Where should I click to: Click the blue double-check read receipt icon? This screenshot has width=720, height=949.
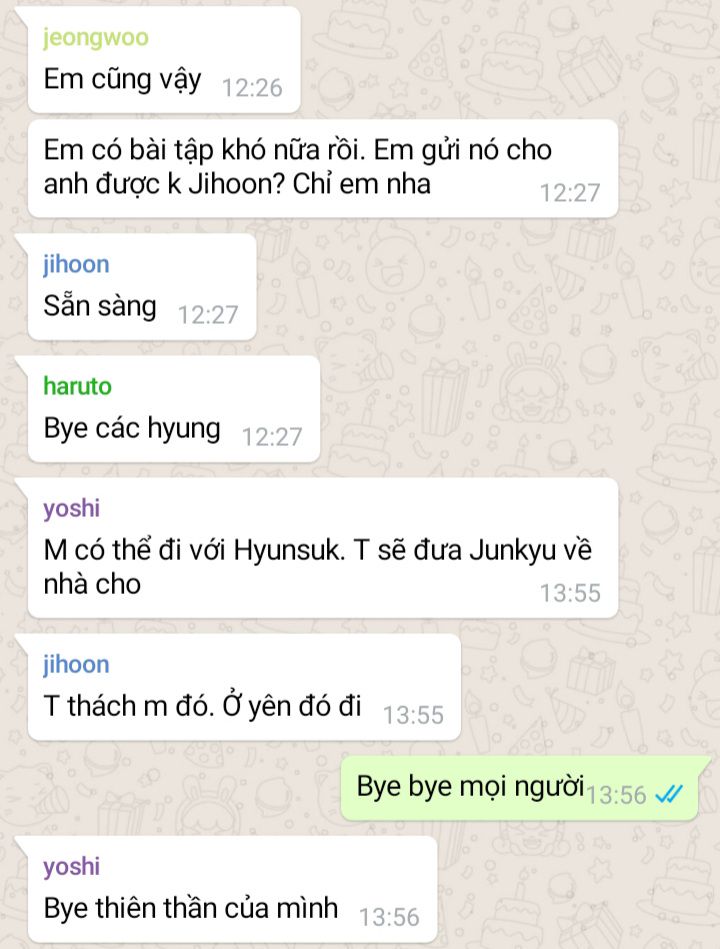click(669, 793)
